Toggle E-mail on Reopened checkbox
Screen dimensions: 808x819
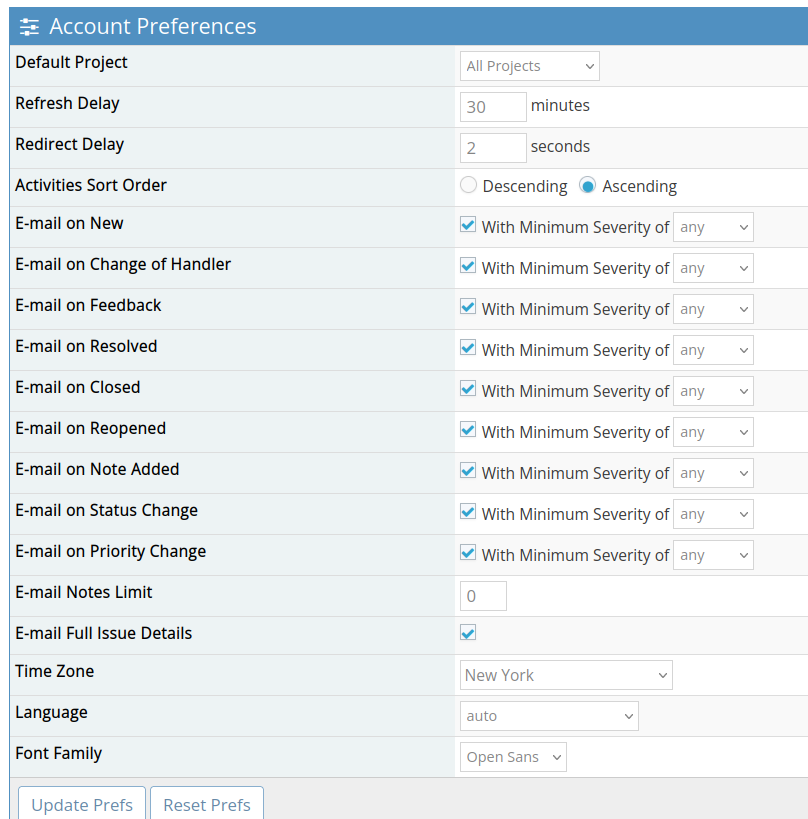(x=467, y=430)
